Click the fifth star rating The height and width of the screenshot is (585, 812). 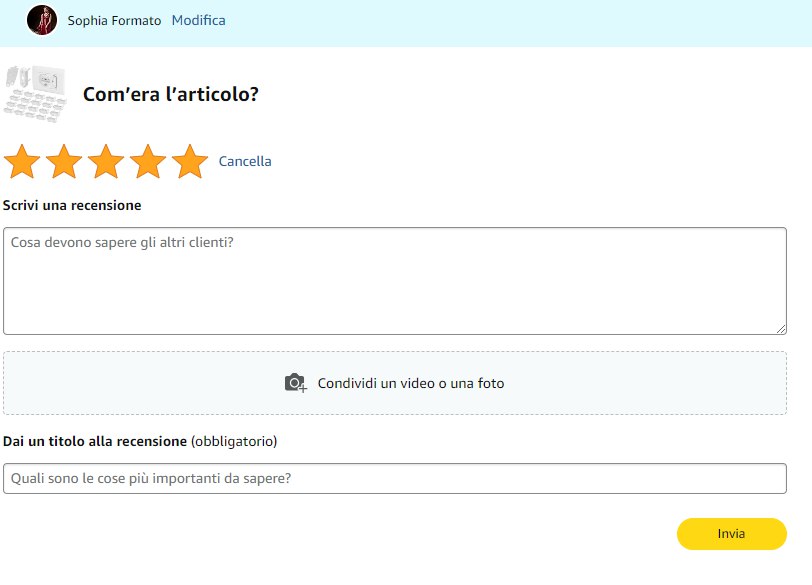coord(190,161)
